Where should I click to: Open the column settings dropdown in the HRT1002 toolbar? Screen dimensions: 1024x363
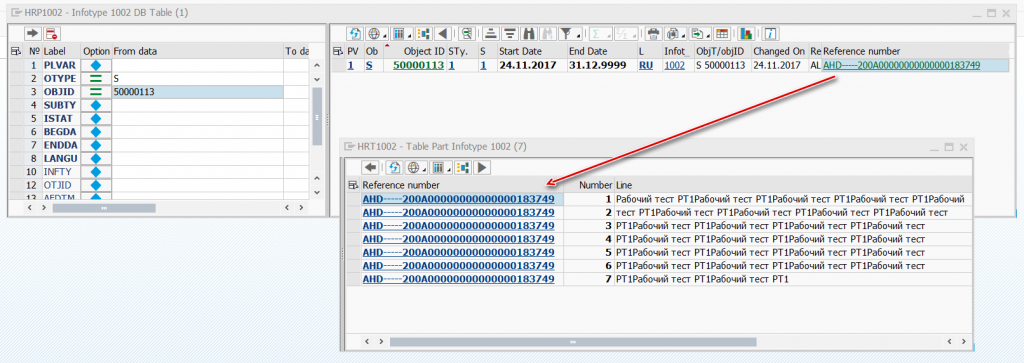tap(449, 170)
